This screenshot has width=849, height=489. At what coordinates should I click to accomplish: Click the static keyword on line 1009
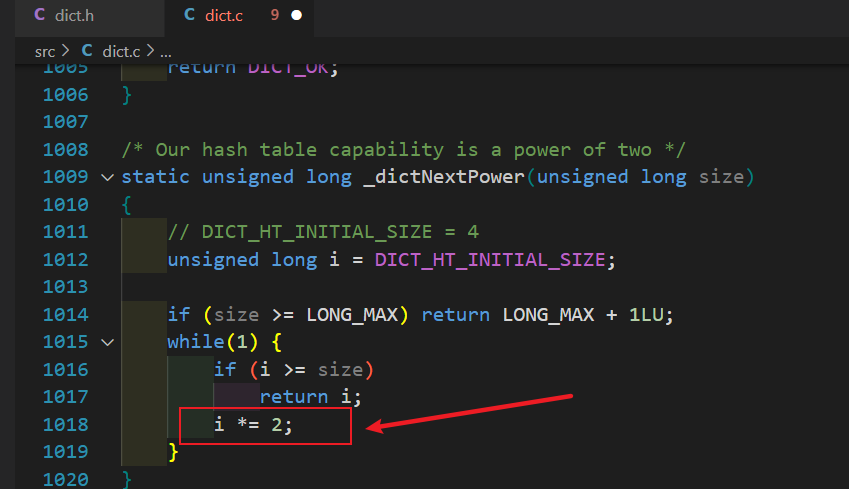coord(155,177)
